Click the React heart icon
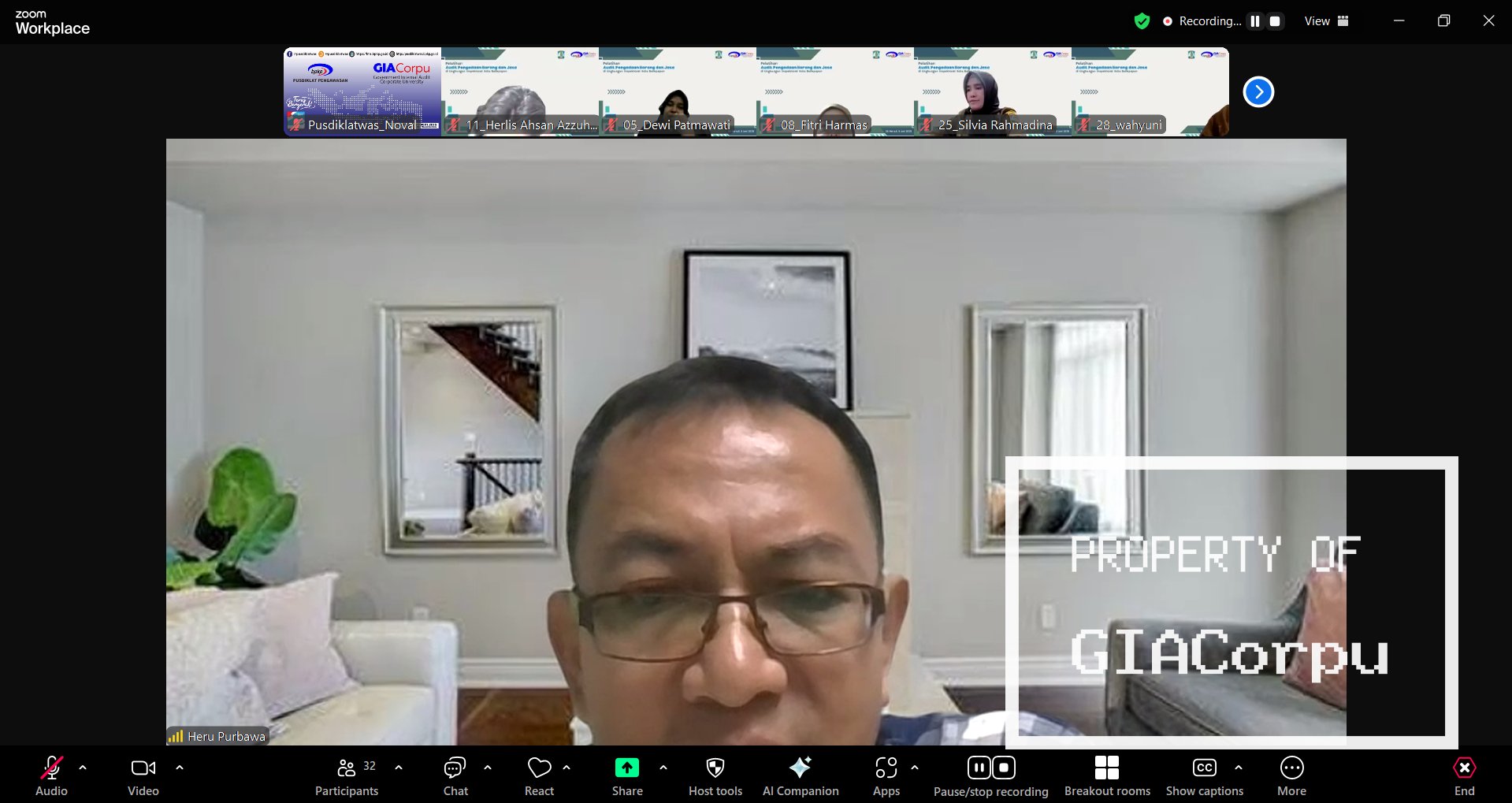This screenshot has width=1512, height=803. (539, 768)
